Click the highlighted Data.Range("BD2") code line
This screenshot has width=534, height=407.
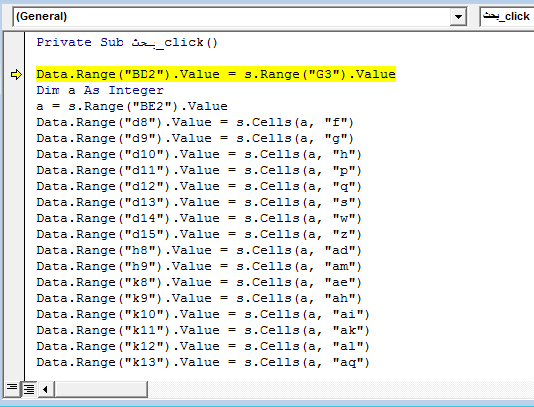pos(216,74)
